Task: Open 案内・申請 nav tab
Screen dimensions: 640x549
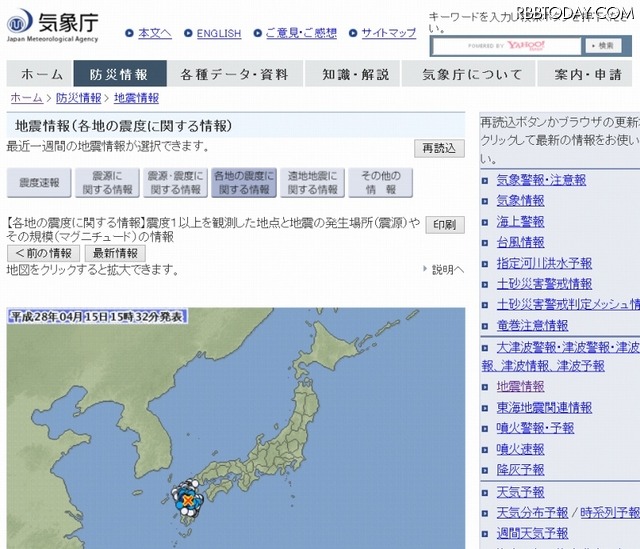Action: point(585,74)
